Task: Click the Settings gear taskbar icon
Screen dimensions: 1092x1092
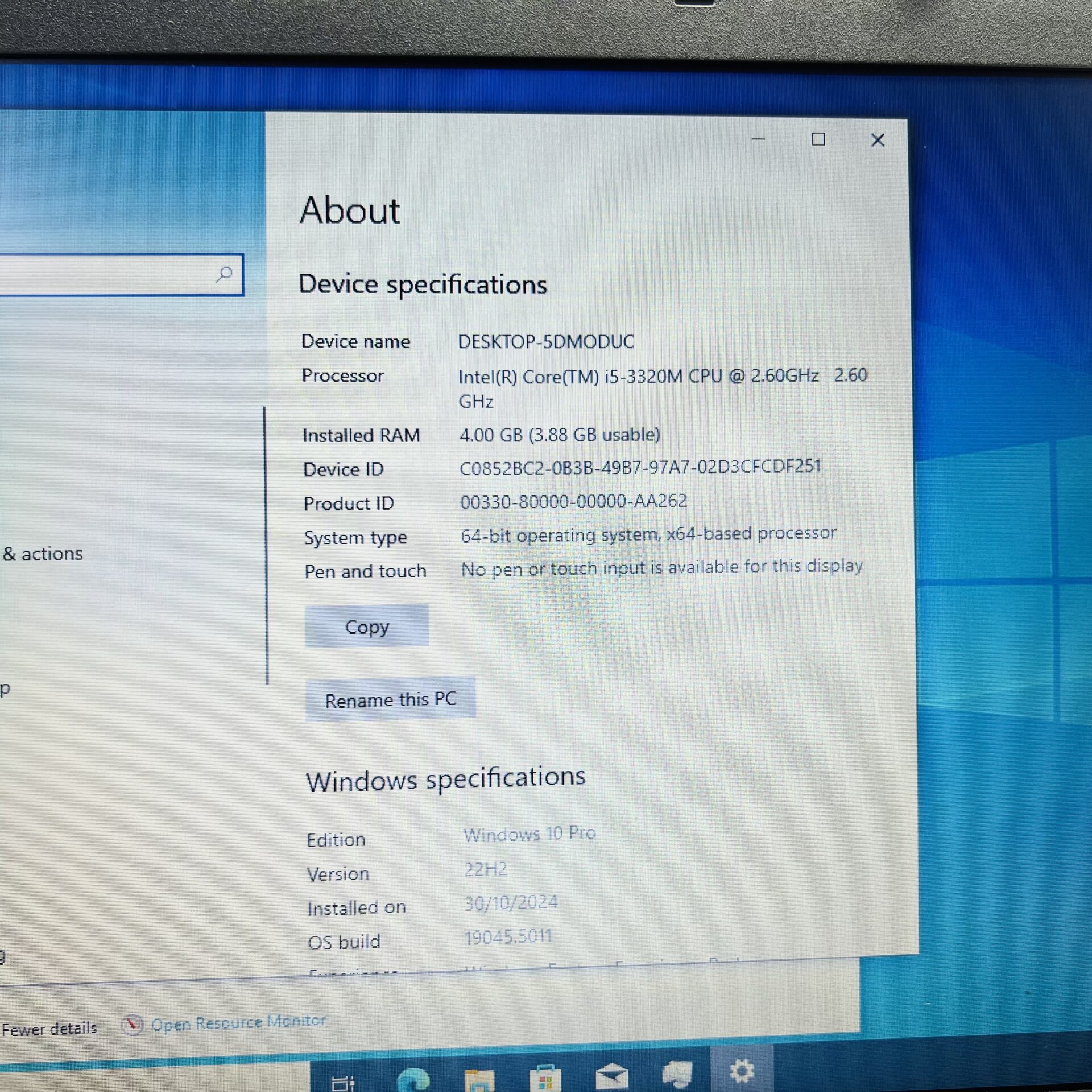Action: (x=742, y=1070)
